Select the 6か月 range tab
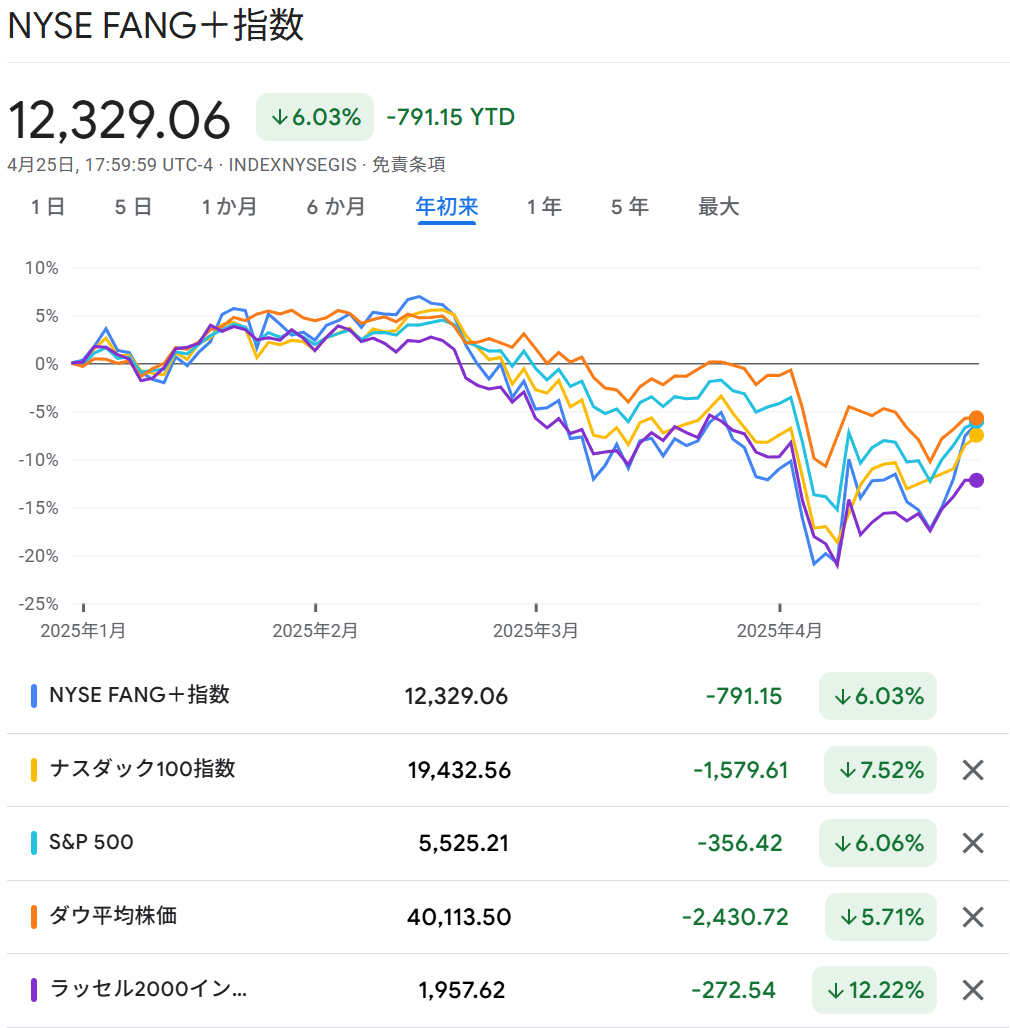Viewport: 1010px width, 1028px height. click(x=336, y=207)
